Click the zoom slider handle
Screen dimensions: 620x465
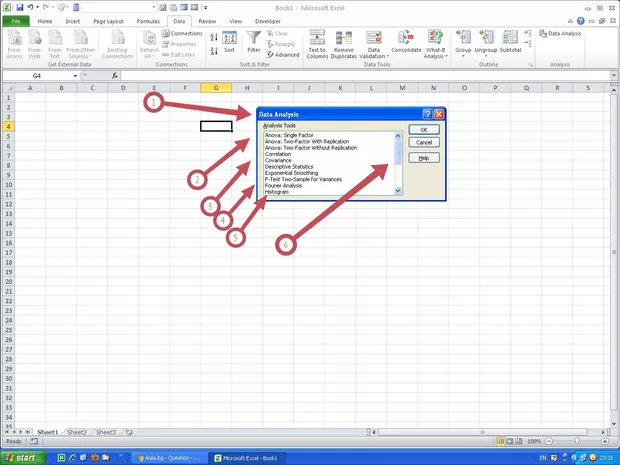[577, 441]
